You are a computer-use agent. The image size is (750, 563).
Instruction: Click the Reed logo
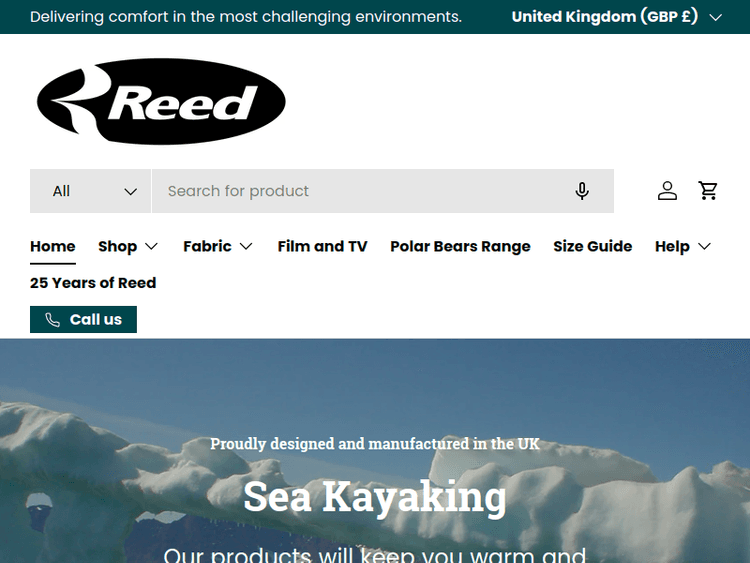(x=161, y=101)
